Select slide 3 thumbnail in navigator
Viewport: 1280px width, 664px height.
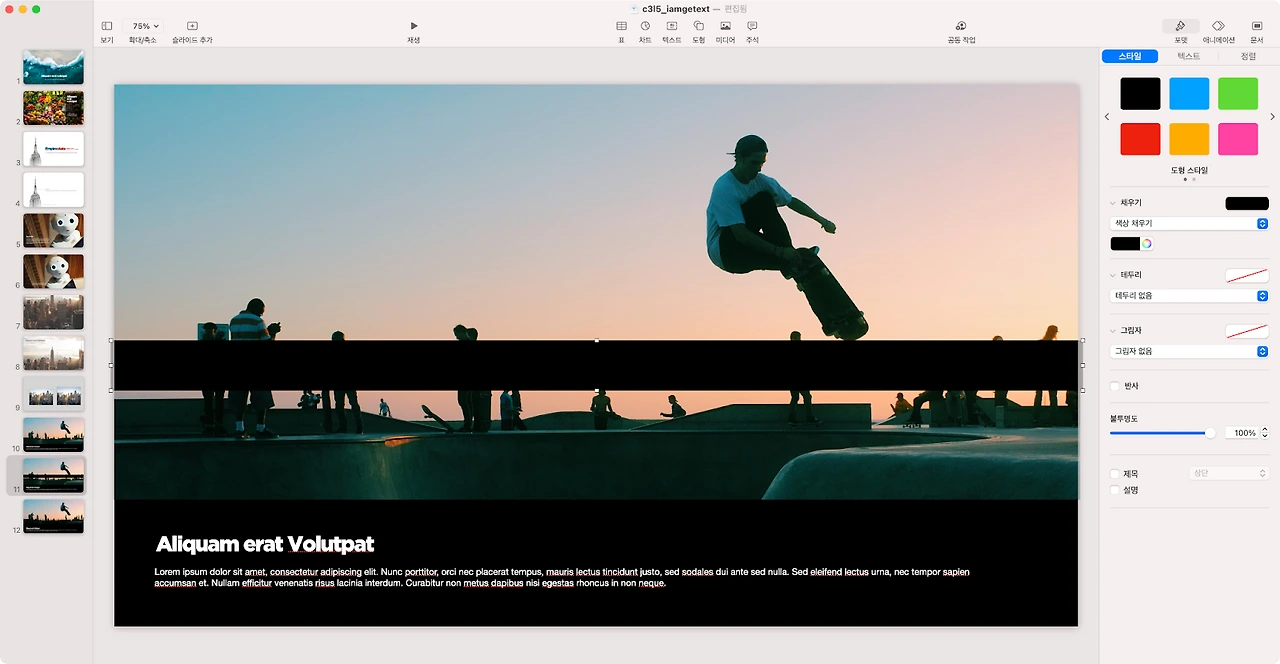(x=53, y=149)
